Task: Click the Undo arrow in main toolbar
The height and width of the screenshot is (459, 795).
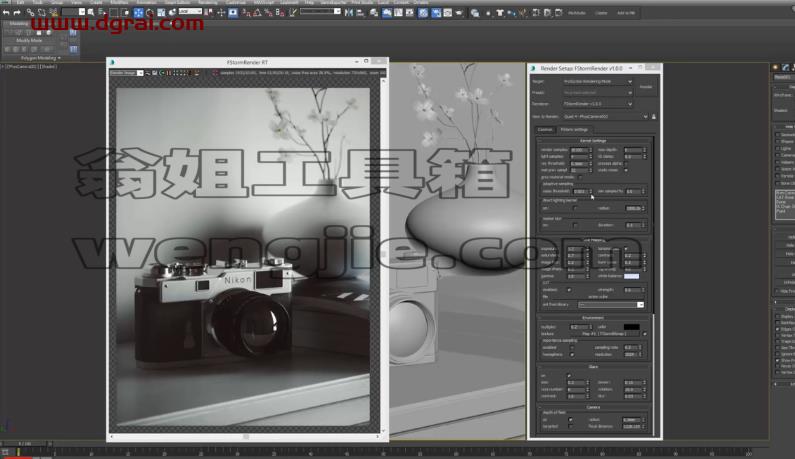Action: [6, 13]
